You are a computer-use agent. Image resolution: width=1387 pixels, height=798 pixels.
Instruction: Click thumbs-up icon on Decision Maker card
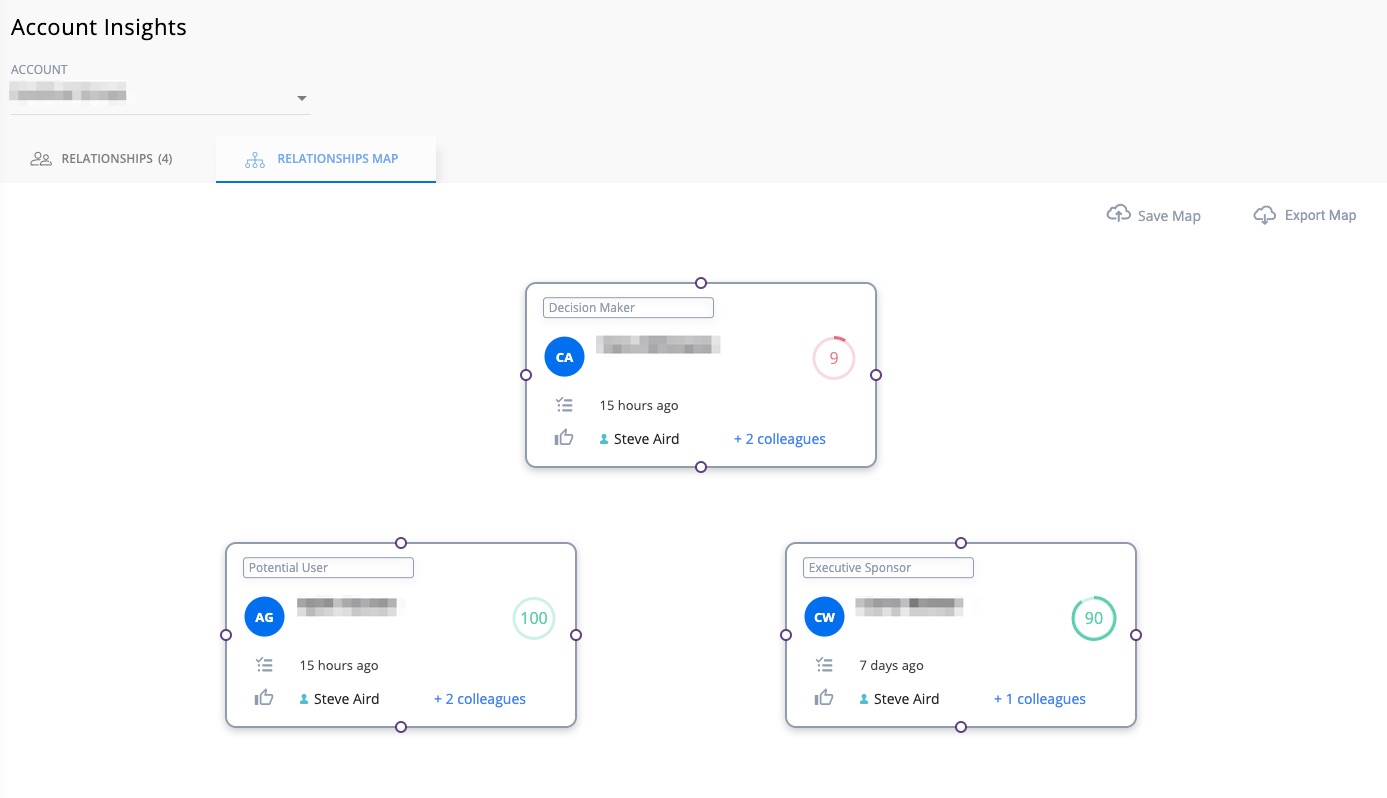tap(564, 438)
